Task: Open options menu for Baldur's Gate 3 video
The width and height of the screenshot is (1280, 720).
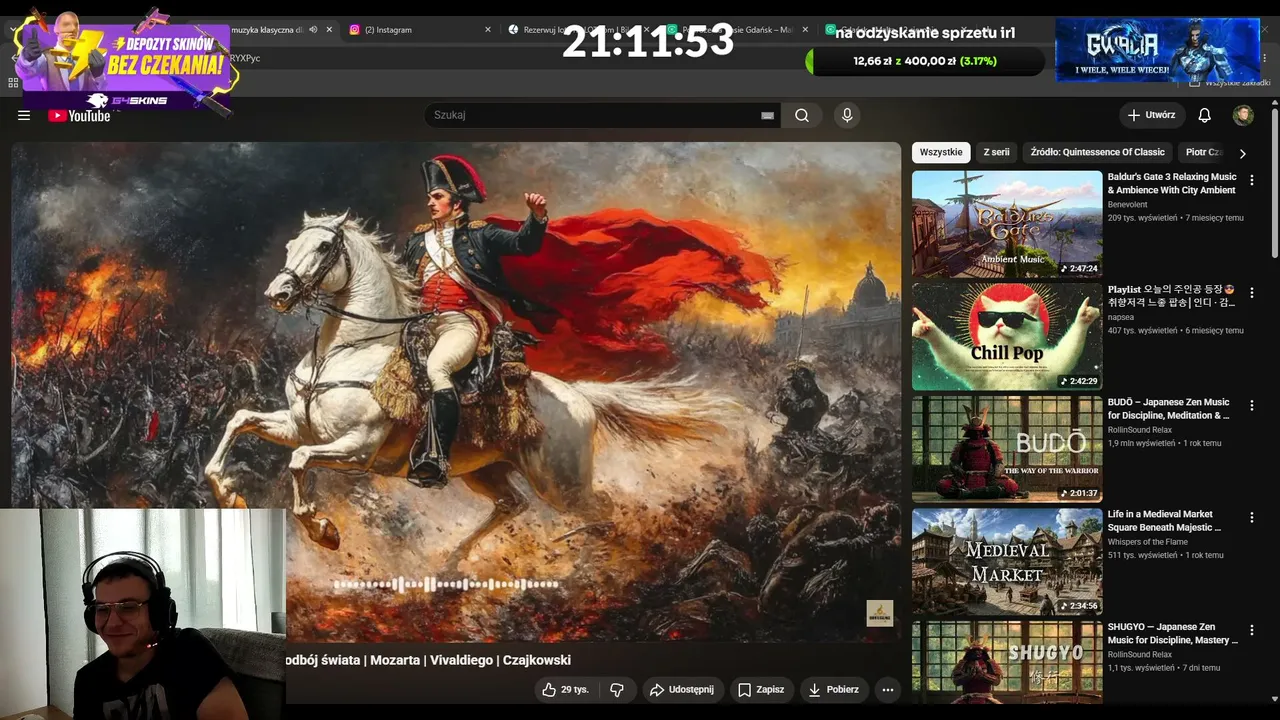Action: tap(1251, 180)
